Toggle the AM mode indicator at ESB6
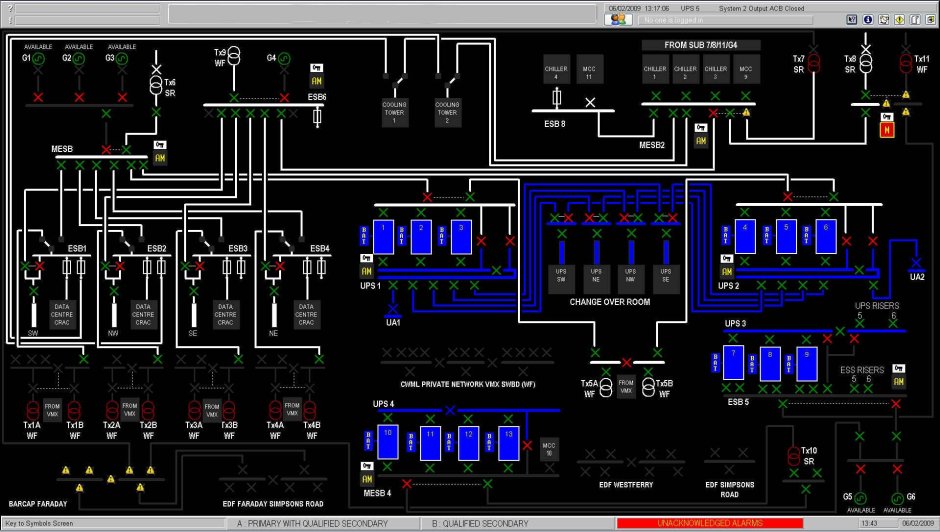 pyautogui.click(x=317, y=81)
